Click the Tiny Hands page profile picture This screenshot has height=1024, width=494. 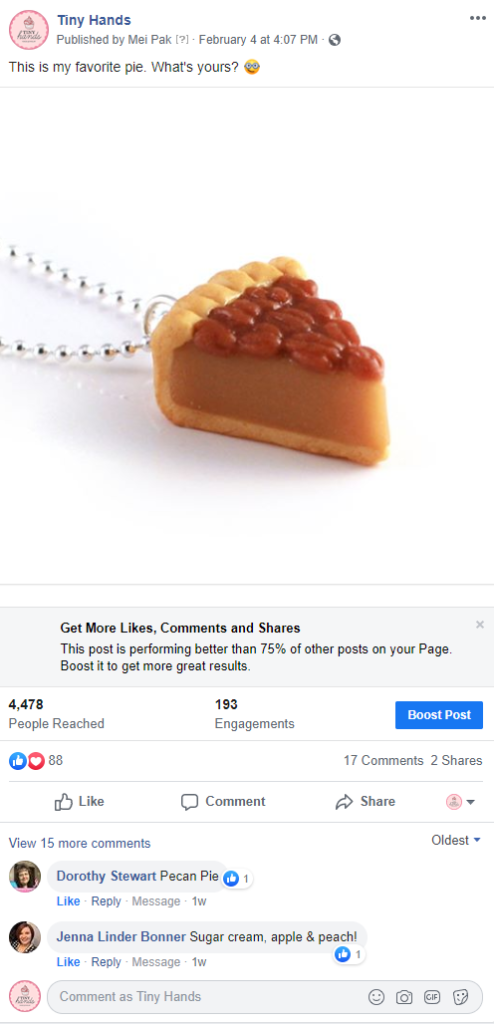point(28,29)
